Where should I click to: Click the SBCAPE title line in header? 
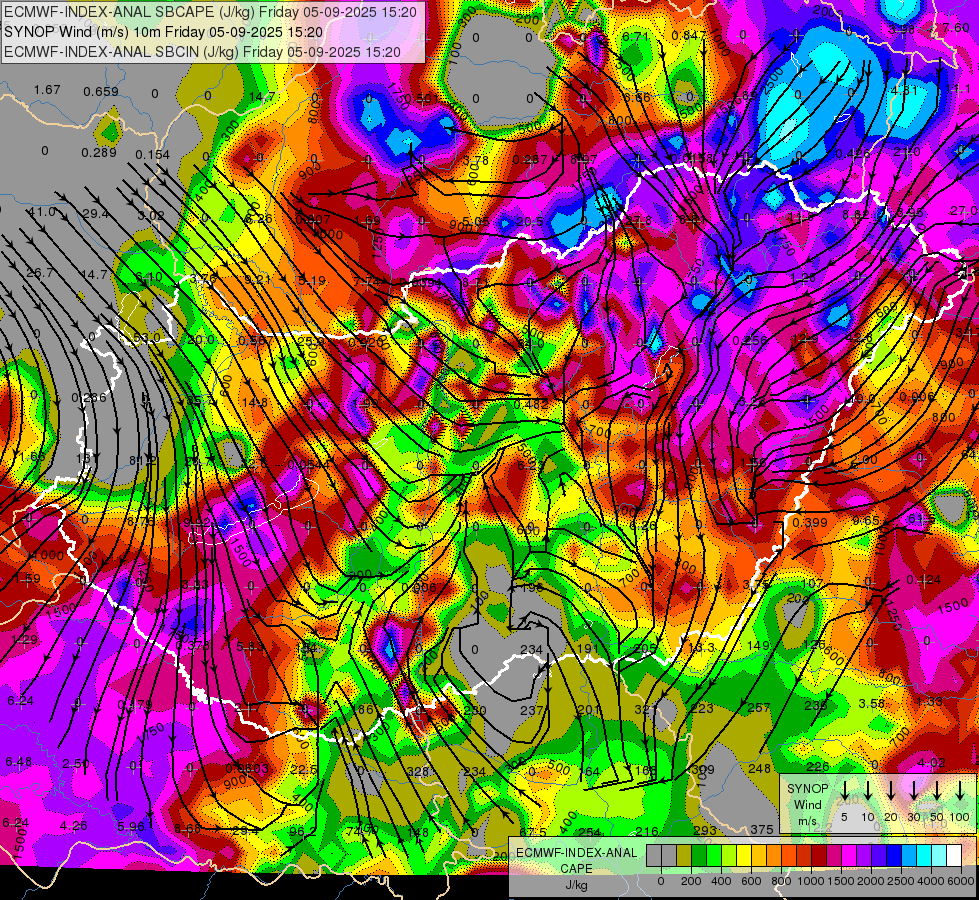[210, 11]
